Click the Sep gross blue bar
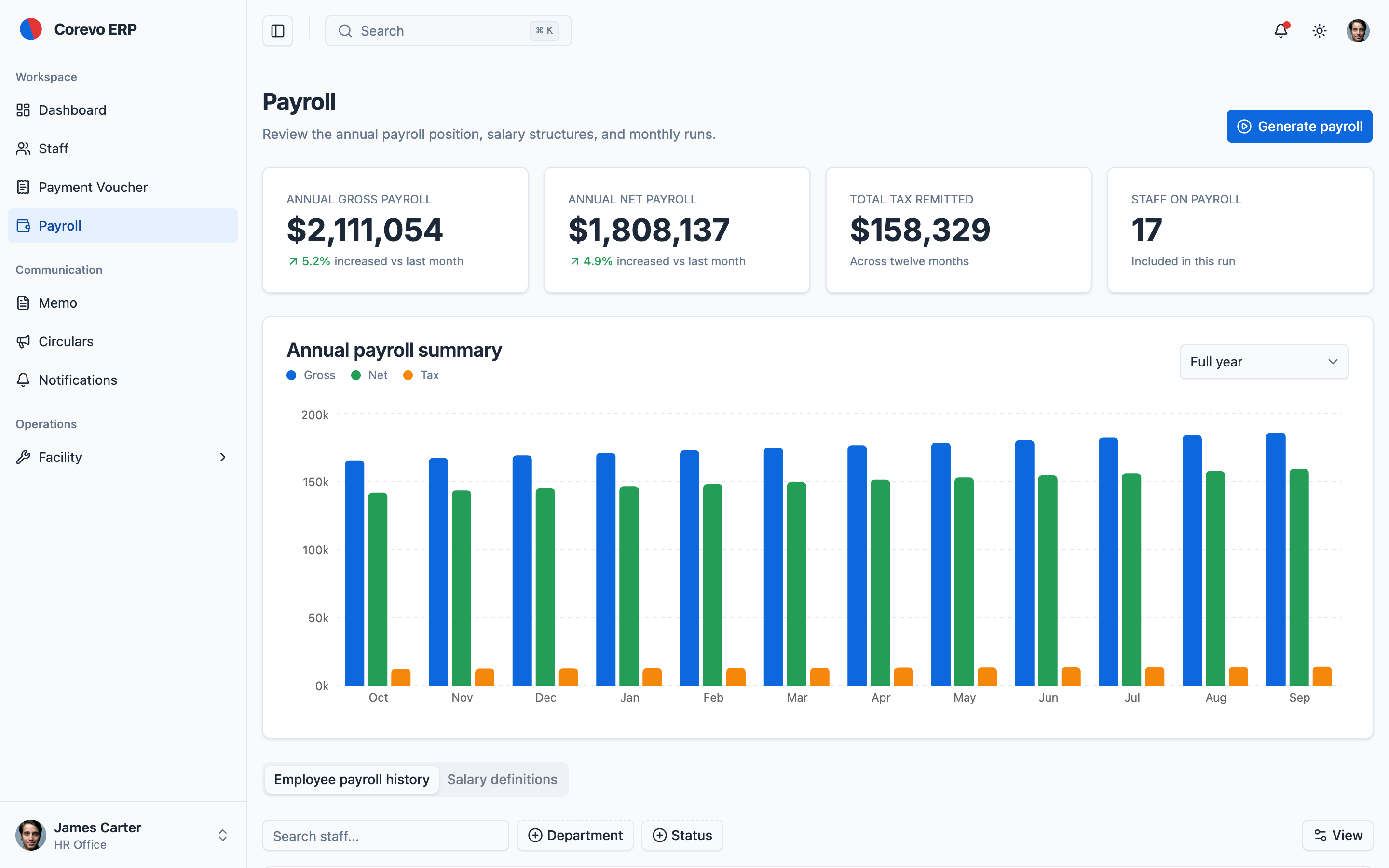Viewport: 1389px width, 868px height. (x=1275, y=559)
